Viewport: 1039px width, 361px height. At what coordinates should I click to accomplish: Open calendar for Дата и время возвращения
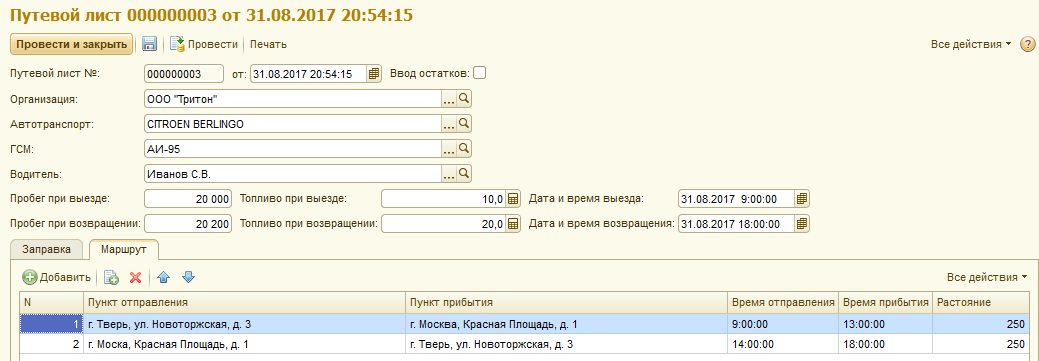(x=802, y=224)
